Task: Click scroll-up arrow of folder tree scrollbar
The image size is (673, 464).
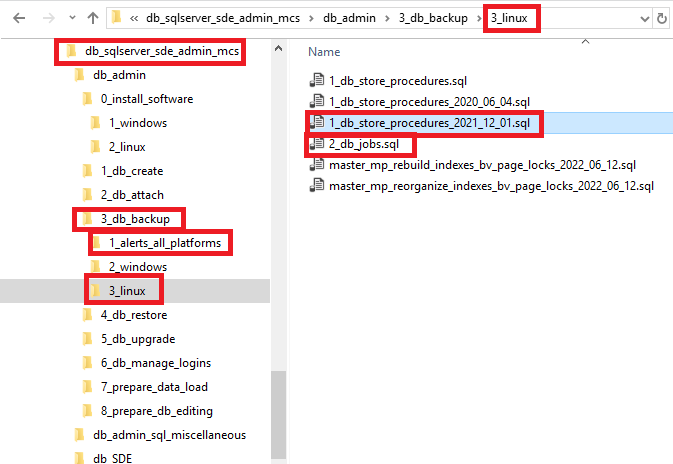Action: (x=279, y=49)
